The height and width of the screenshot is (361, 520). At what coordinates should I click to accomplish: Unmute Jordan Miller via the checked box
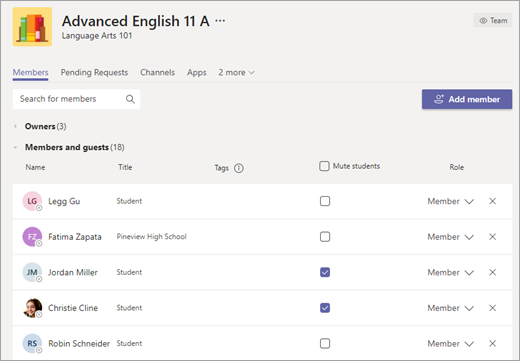pyautogui.click(x=325, y=272)
